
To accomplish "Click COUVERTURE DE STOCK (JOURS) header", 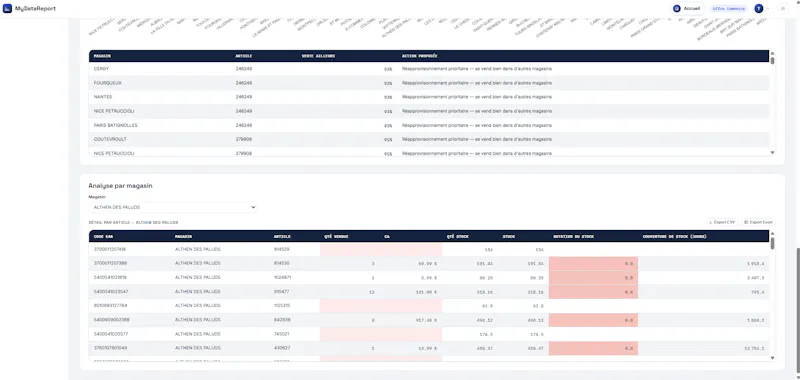I will click(x=674, y=236).
